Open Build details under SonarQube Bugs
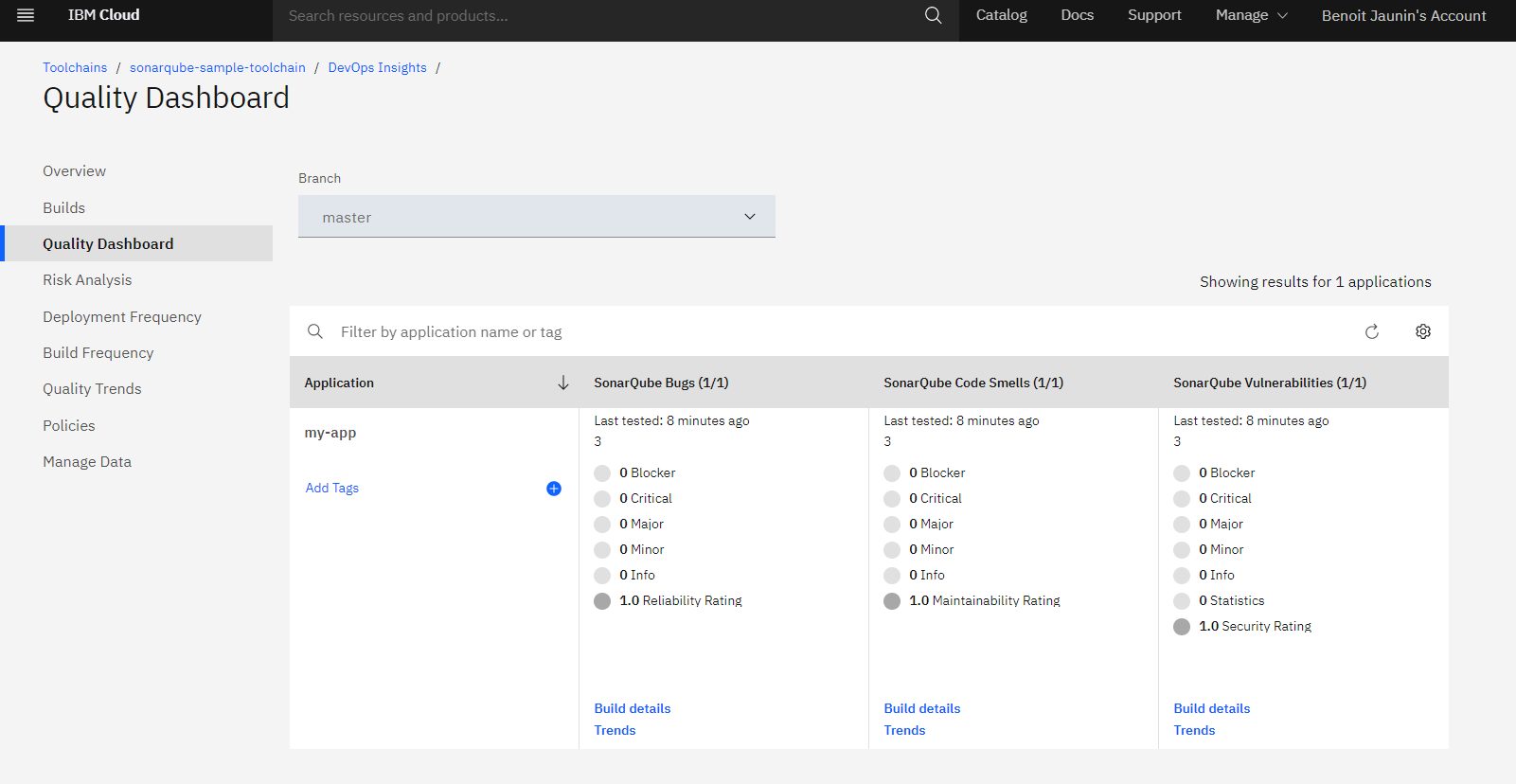Screen dimensions: 1516x784 tap(632, 709)
